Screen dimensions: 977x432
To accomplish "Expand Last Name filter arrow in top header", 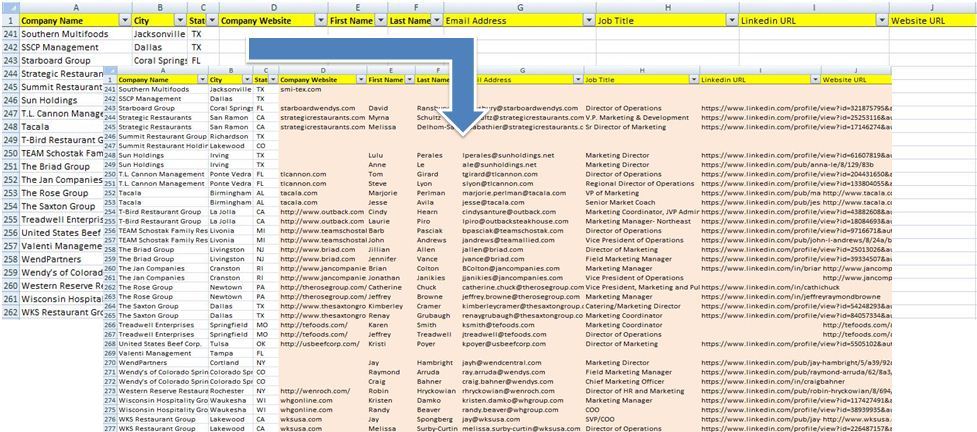I will click(436, 20).
